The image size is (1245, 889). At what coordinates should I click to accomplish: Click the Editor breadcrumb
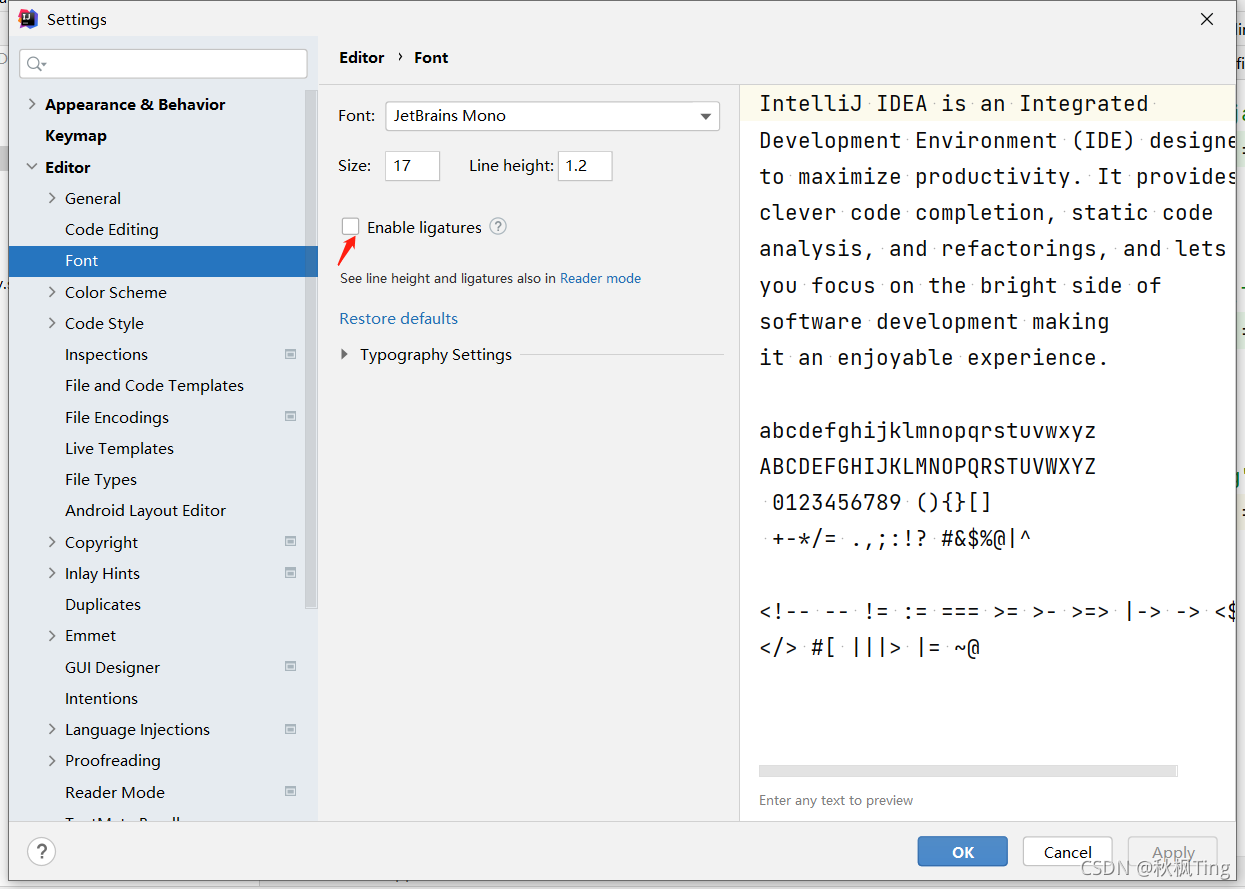[x=362, y=58]
